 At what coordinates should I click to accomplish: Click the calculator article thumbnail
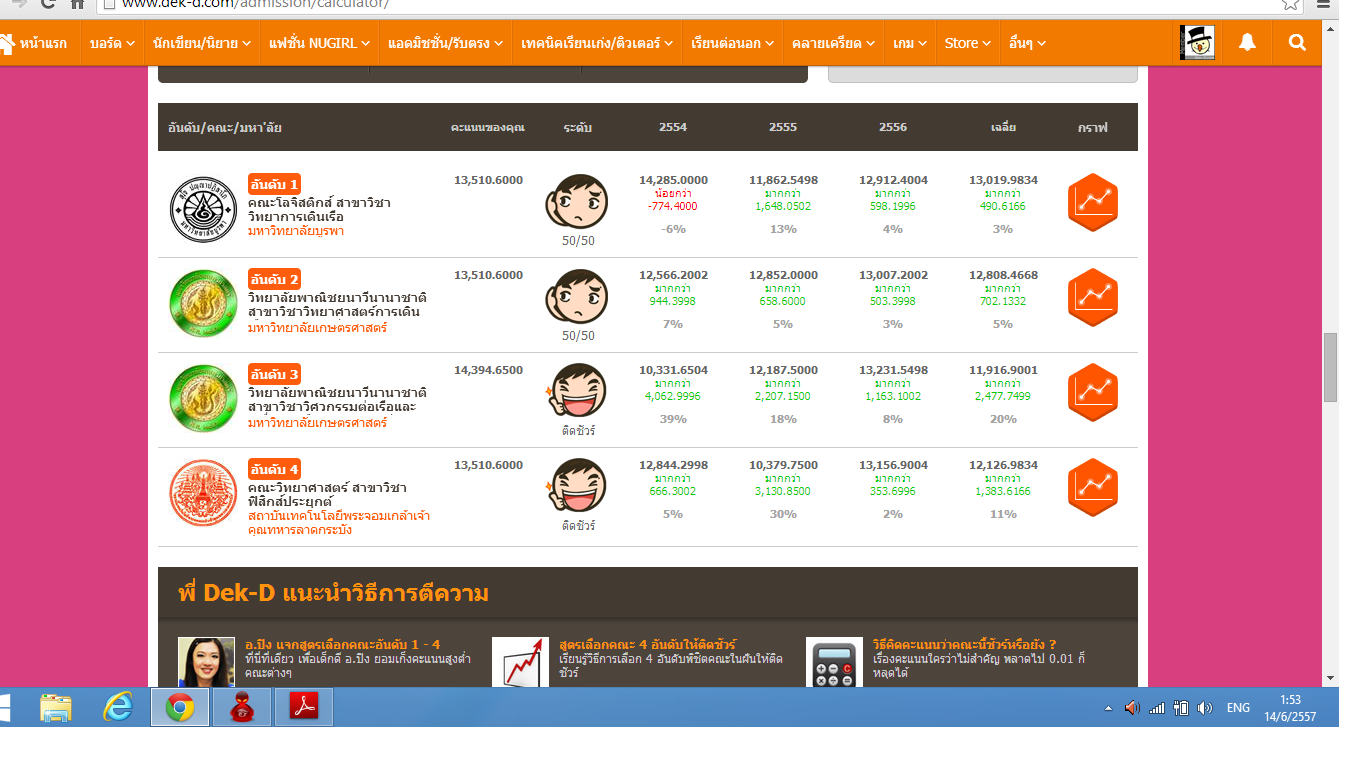(834, 661)
